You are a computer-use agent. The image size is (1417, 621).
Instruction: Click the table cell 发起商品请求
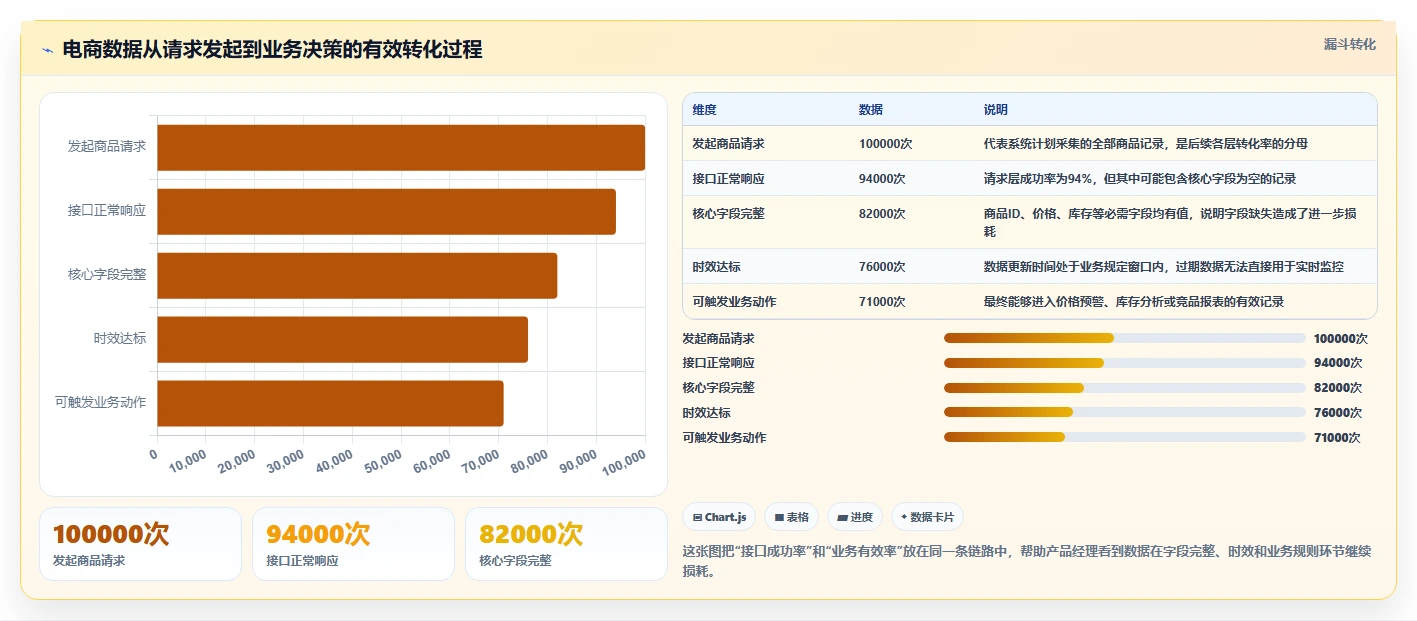point(728,144)
